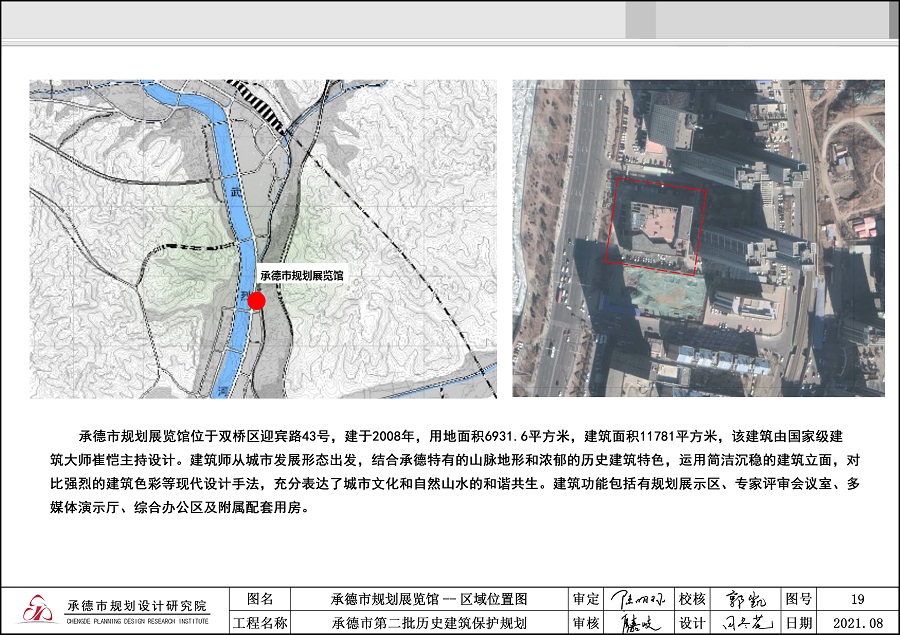
Task: Click the signature next to 设计
Action: click(x=744, y=623)
